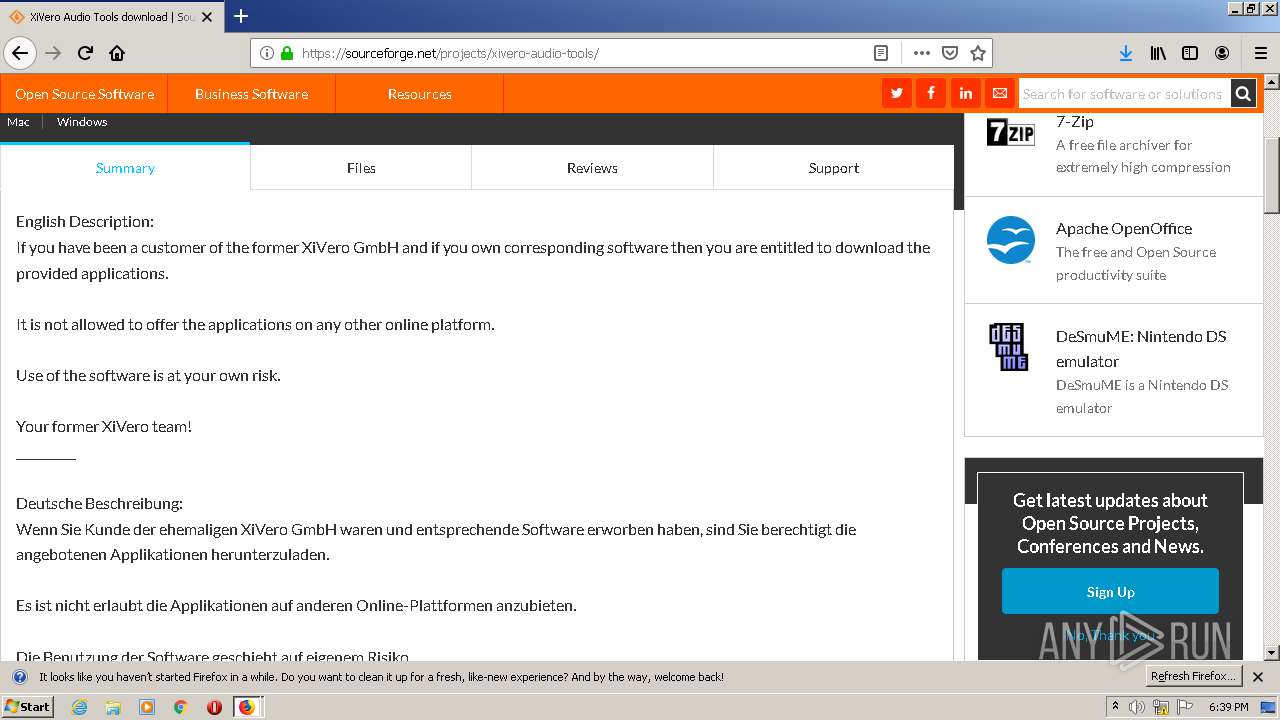Click the 'English Description:' heading text
Screen dimensions: 1280x720
(85, 221)
